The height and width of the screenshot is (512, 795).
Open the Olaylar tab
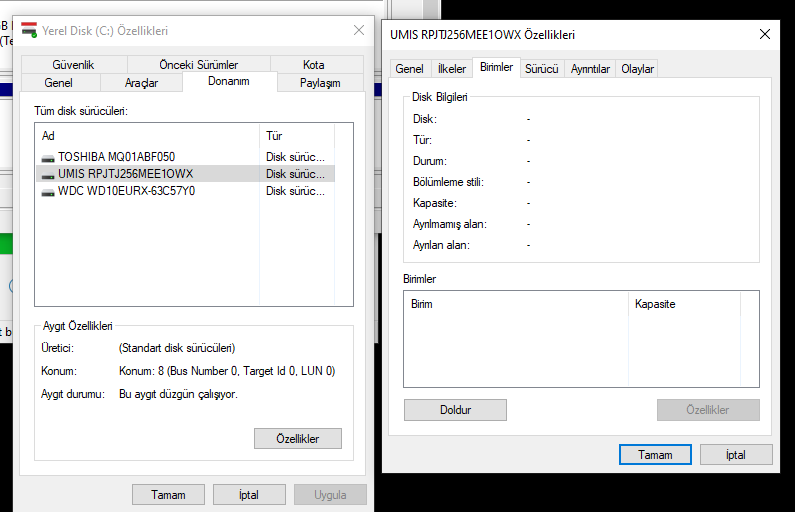click(637, 69)
